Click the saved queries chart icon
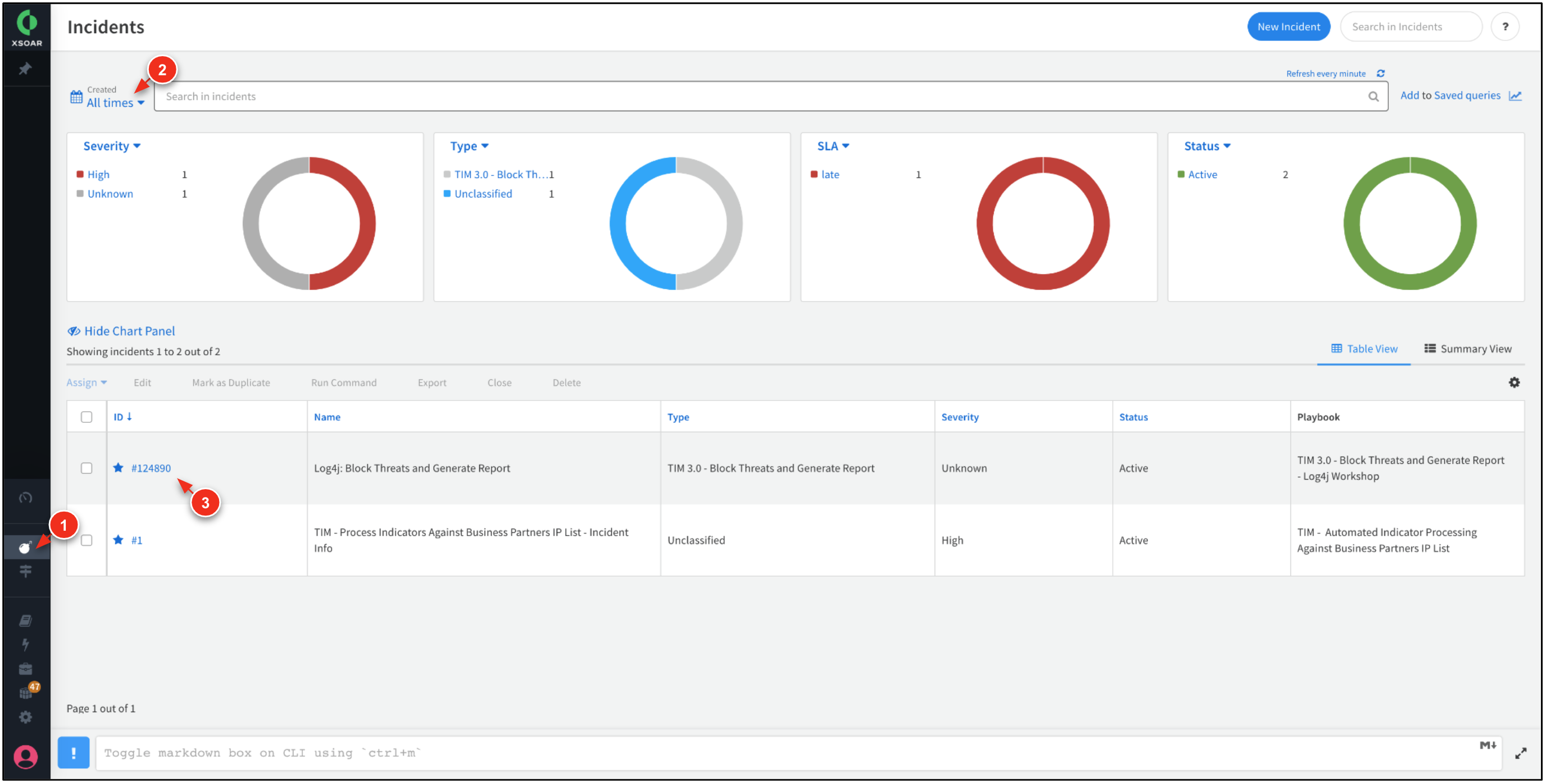 click(x=1516, y=96)
